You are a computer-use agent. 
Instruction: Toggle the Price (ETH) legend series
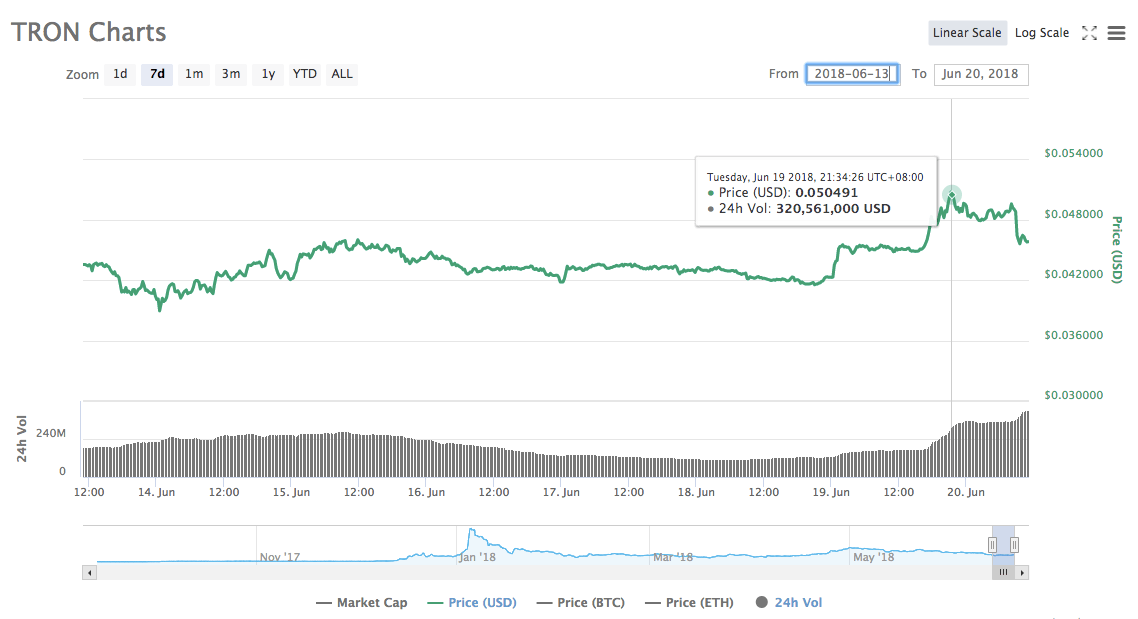click(x=689, y=602)
